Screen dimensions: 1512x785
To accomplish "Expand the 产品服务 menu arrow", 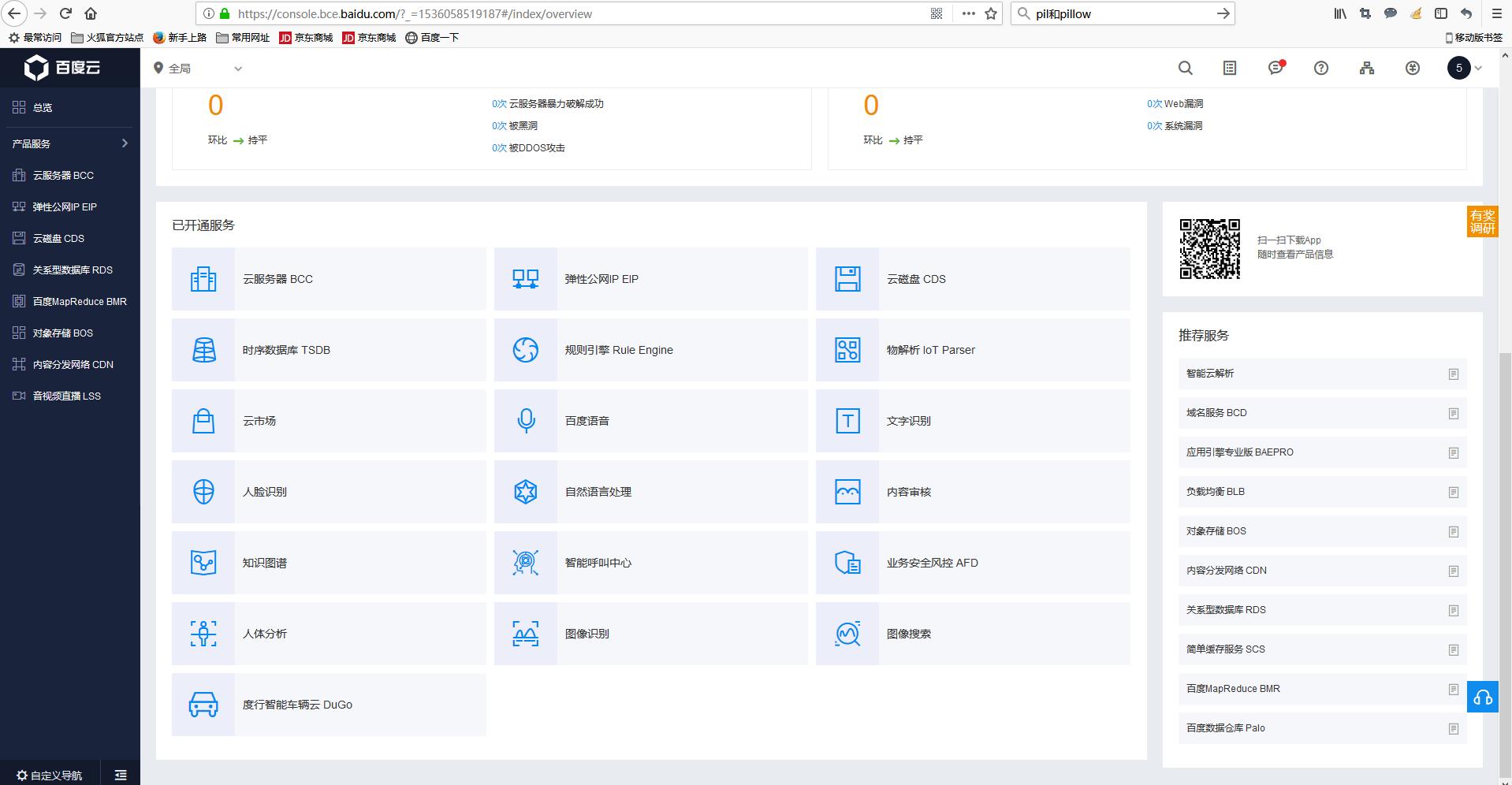I will (125, 143).
